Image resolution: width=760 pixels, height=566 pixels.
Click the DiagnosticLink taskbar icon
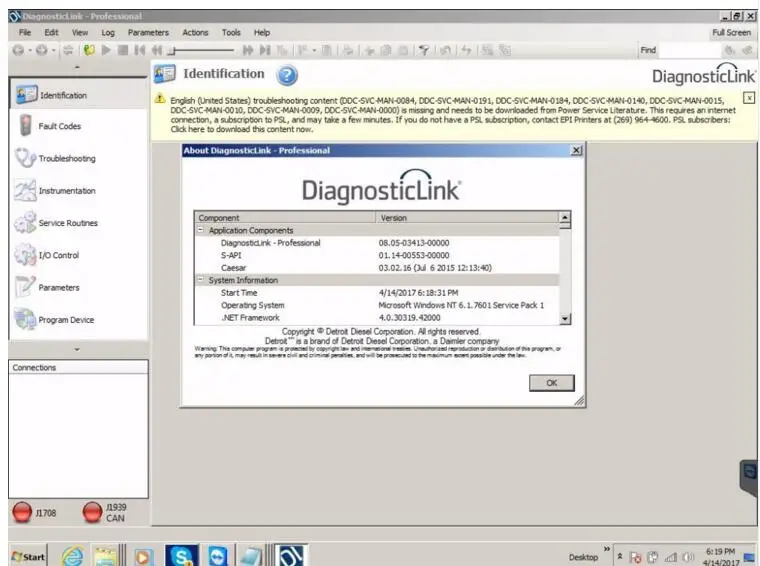coord(290,555)
